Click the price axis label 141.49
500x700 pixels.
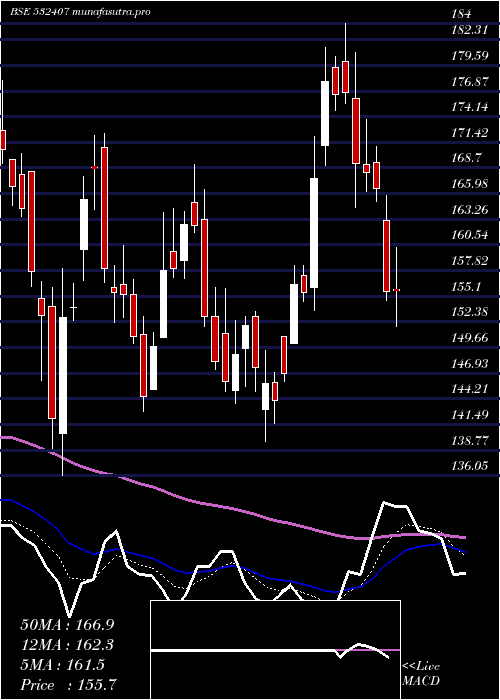pyautogui.click(x=469, y=415)
